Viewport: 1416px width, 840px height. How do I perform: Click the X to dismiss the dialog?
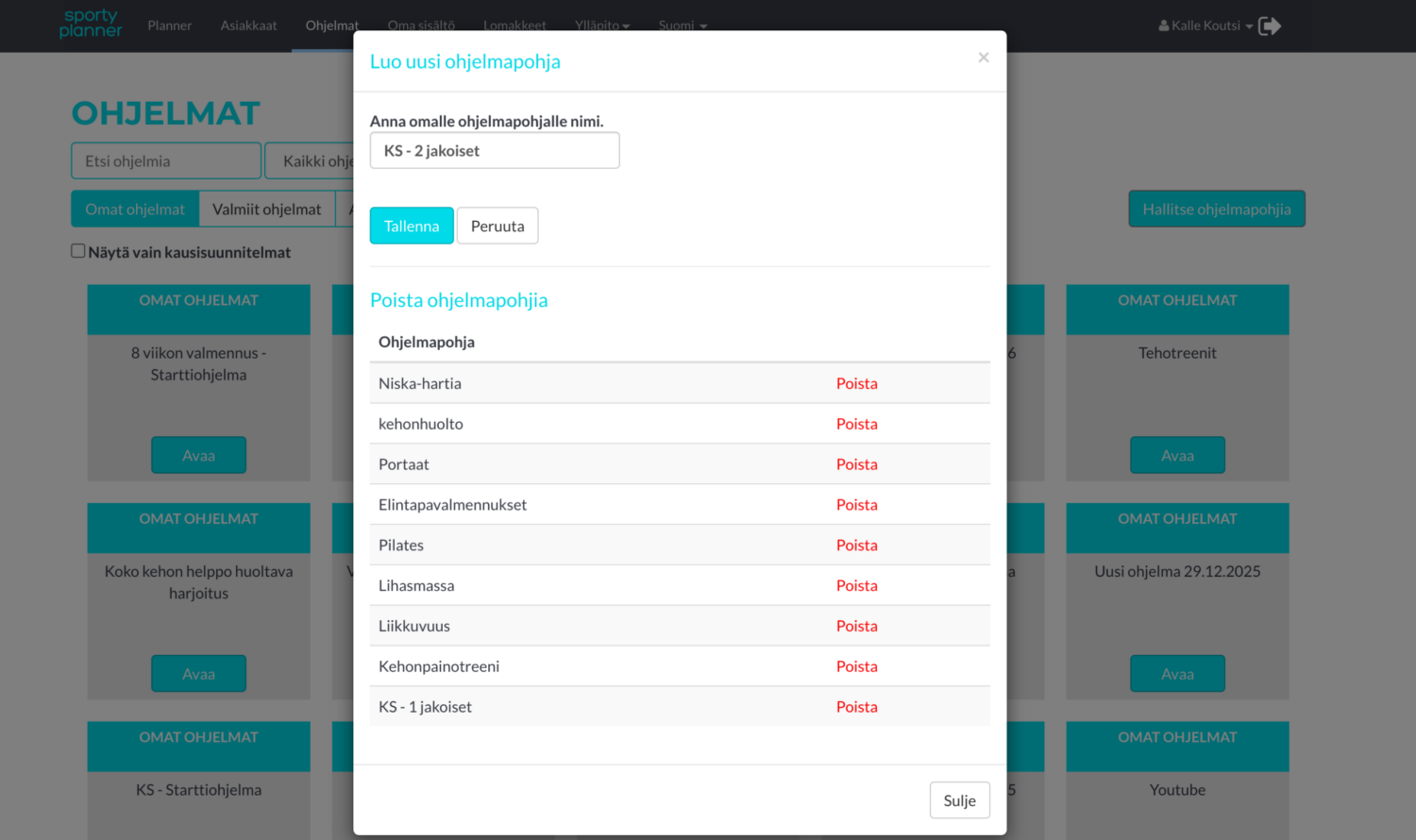click(x=983, y=58)
